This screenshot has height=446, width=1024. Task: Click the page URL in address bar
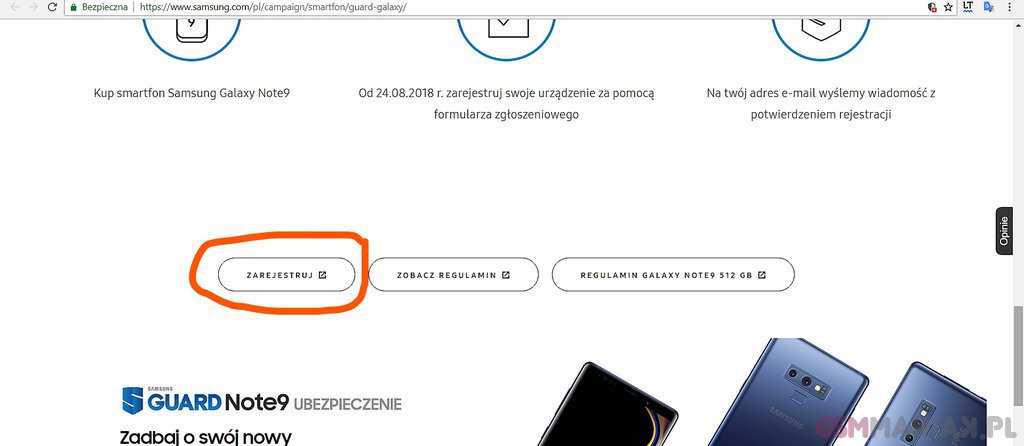[273, 7]
